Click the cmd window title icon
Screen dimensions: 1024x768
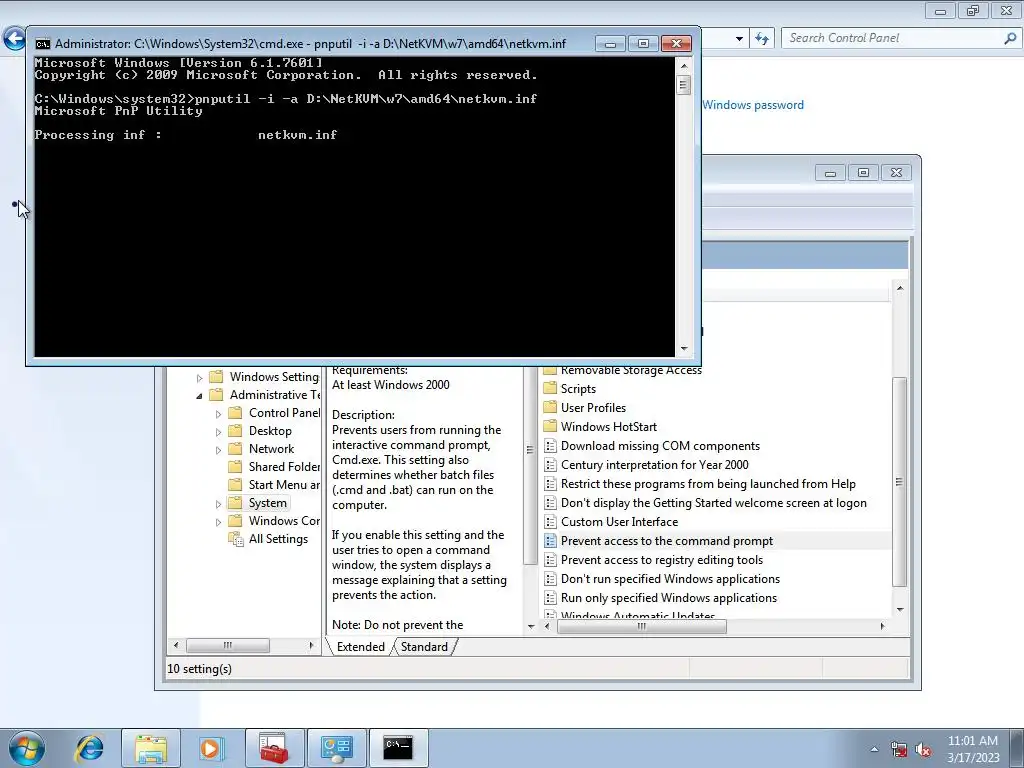pyautogui.click(x=42, y=44)
